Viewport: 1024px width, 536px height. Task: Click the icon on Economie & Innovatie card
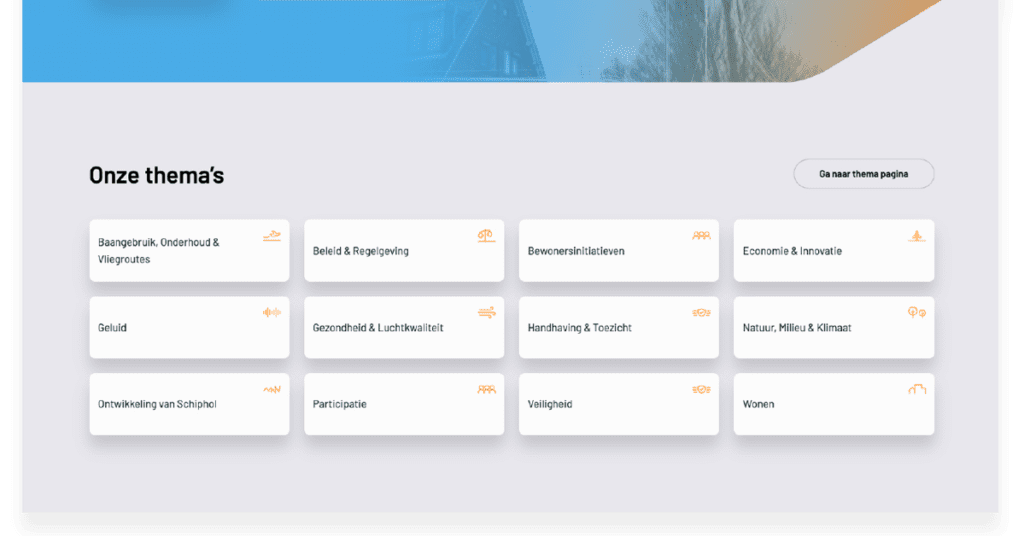click(x=916, y=236)
